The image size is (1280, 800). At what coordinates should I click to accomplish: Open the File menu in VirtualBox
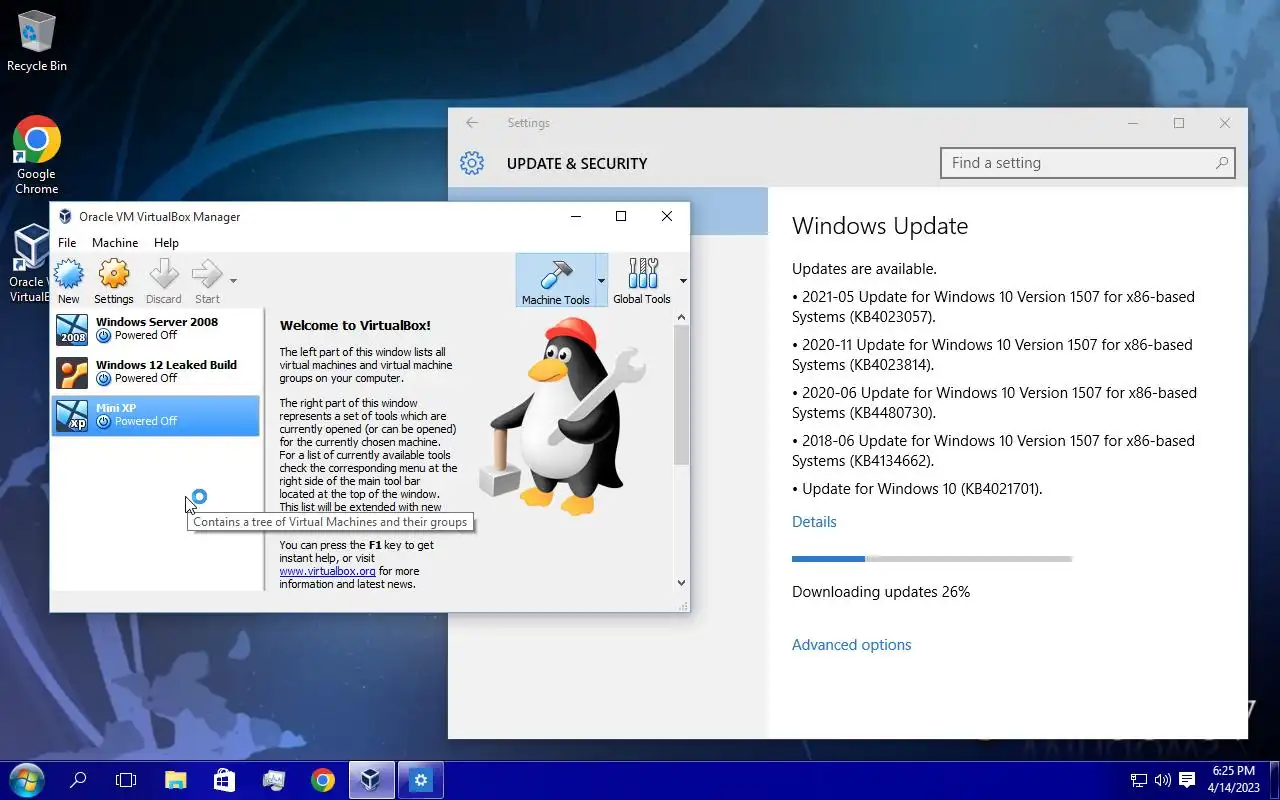(x=67, y=242)
